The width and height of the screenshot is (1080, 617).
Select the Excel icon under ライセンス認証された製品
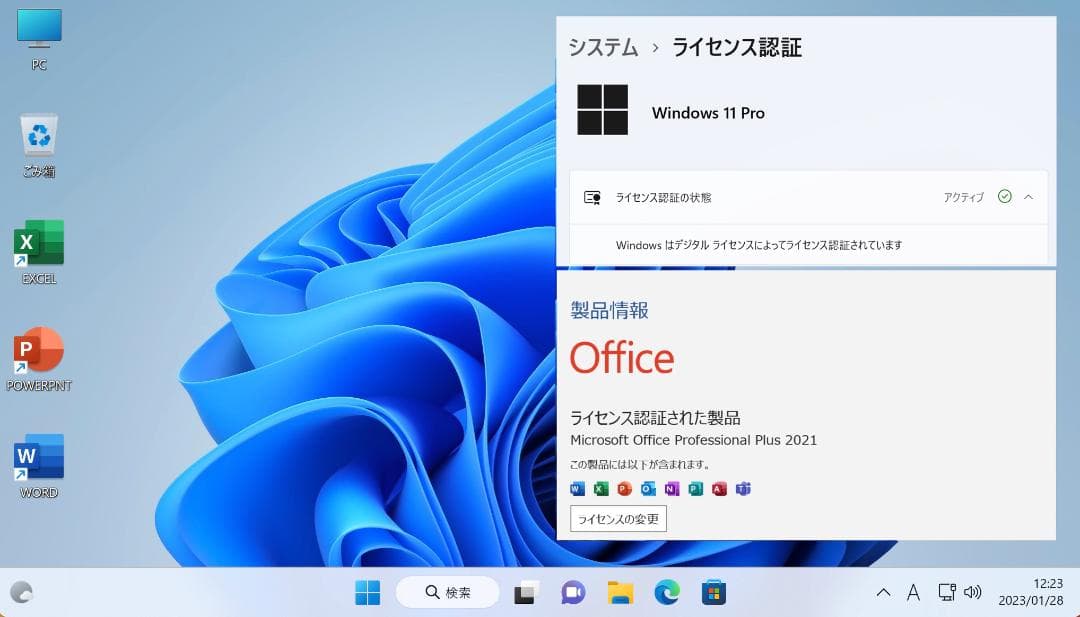point(601,489)
